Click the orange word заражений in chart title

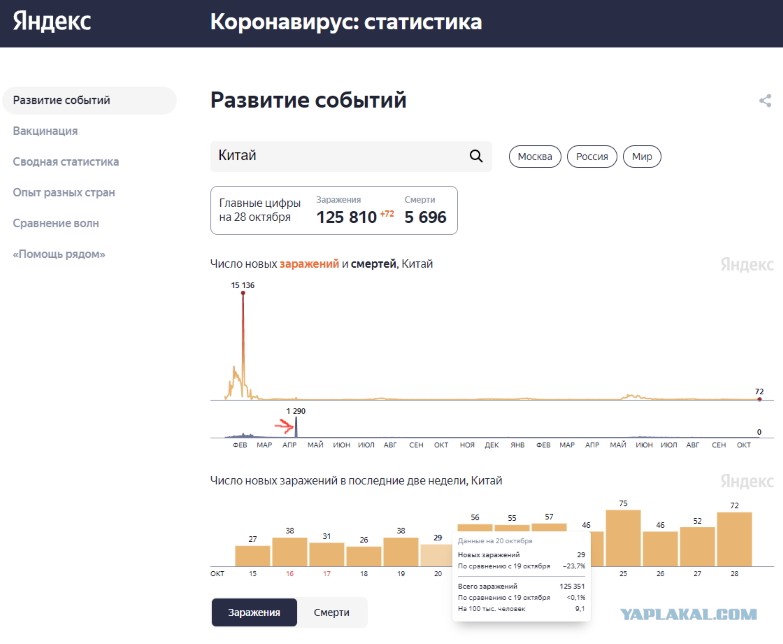[309, 264]
